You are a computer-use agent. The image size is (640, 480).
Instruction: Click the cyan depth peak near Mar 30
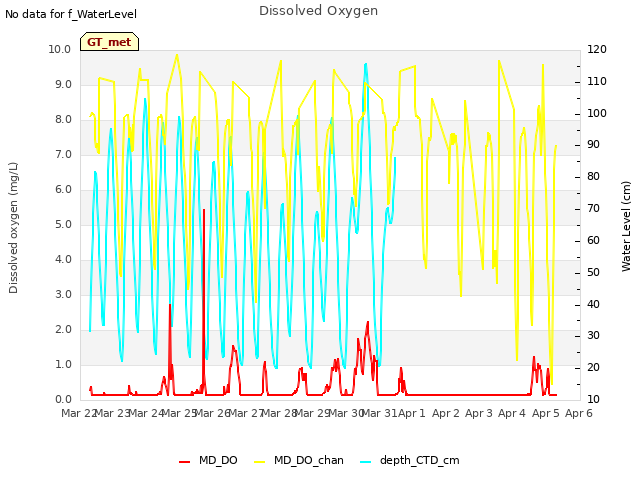366,64
